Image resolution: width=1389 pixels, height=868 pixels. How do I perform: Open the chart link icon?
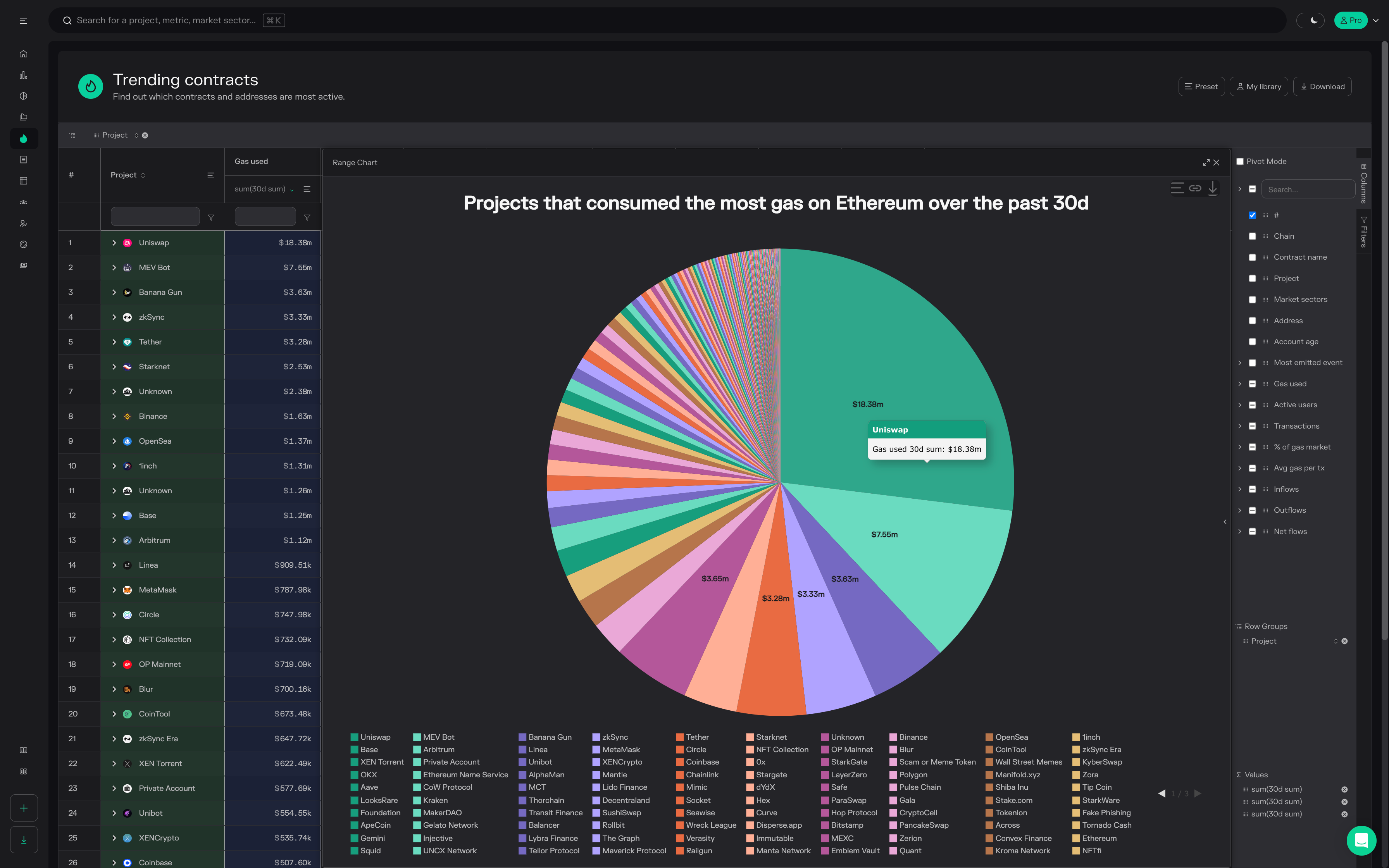(1195, 188)
